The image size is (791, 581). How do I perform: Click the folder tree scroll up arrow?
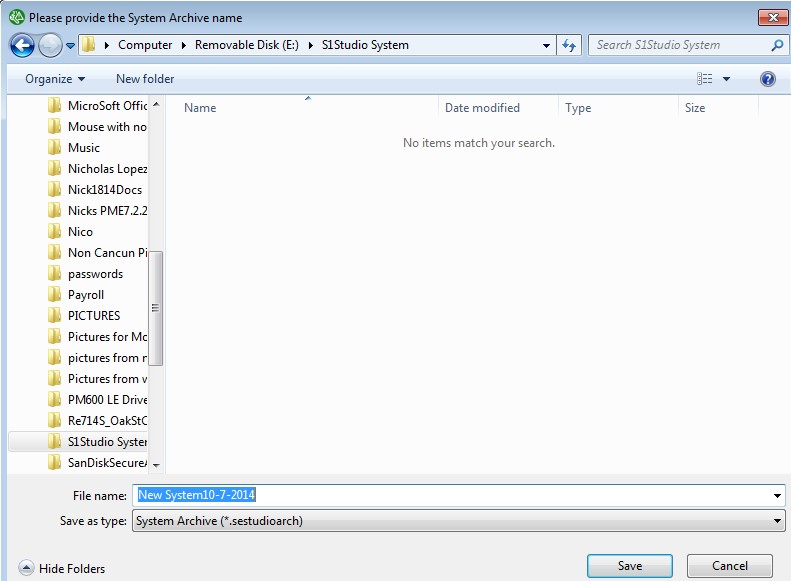[x=156, y=104]
